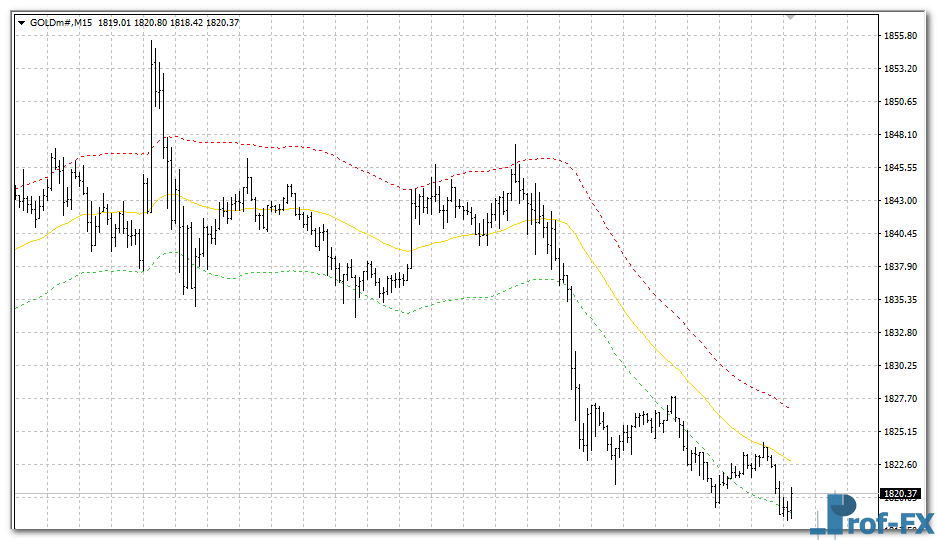Click the 1822.60 price axis label
Image resolution: width=937 pixels, height=540 pixels.
pos(901,465)
